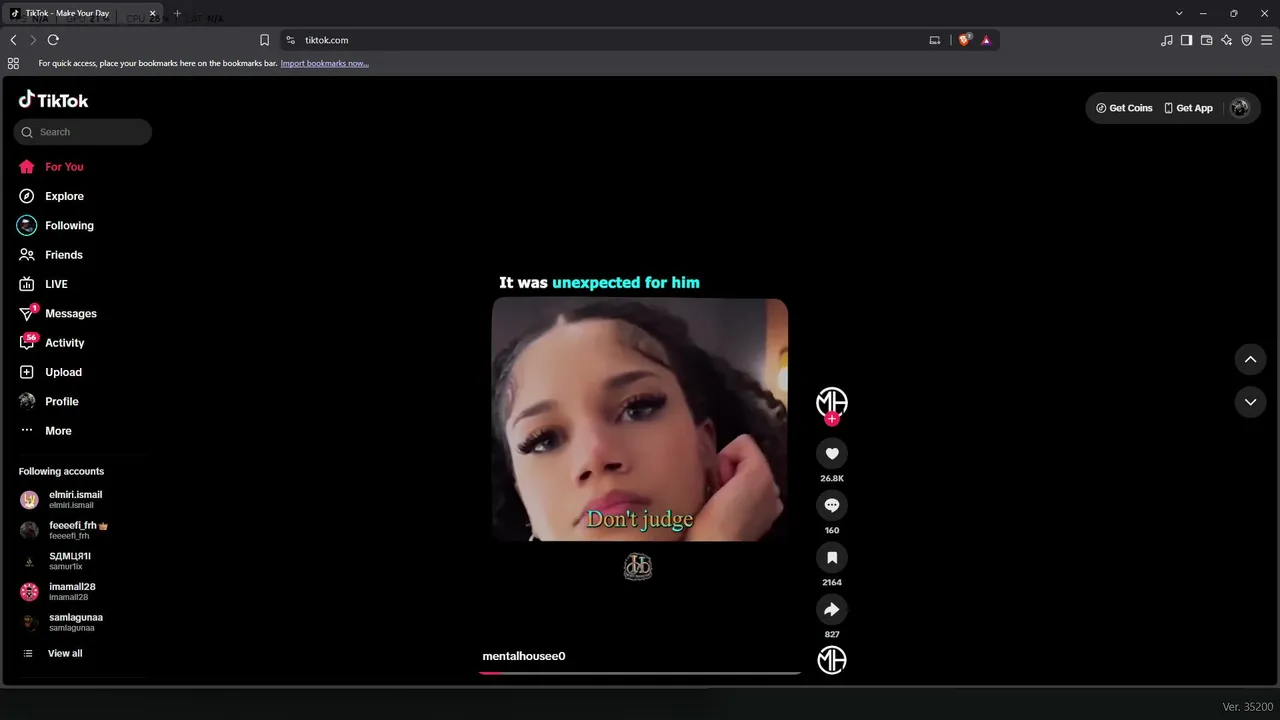Reload the page
The image size is (1280, 720).
[53, 40]
